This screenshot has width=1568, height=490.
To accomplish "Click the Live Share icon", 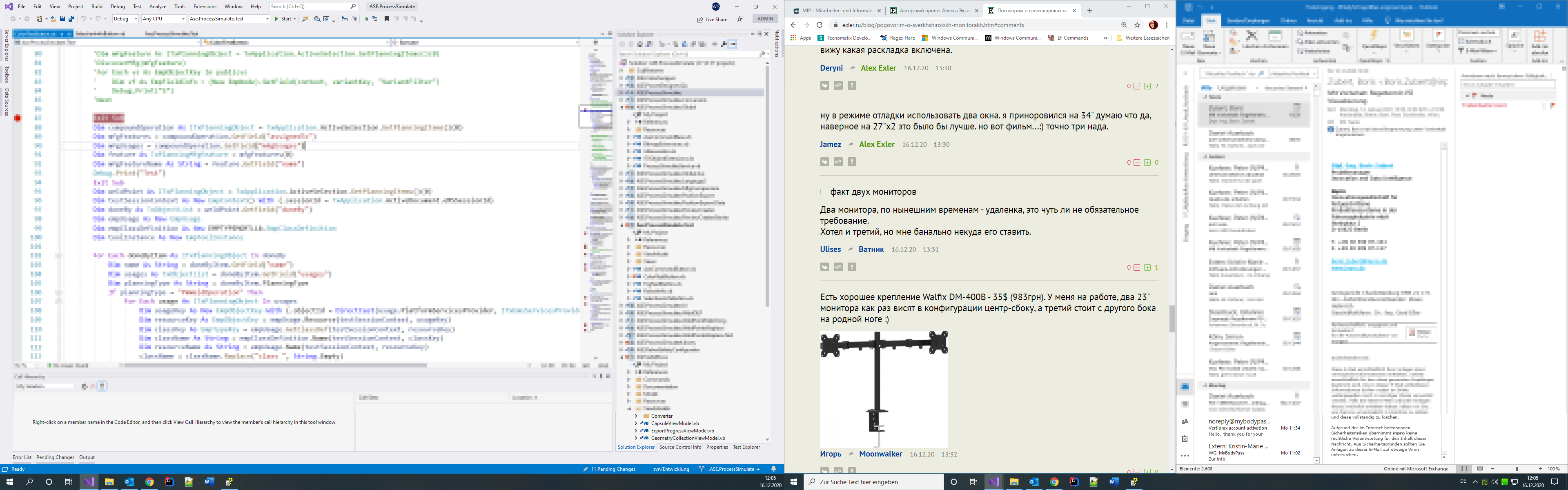I will (701, 20).
